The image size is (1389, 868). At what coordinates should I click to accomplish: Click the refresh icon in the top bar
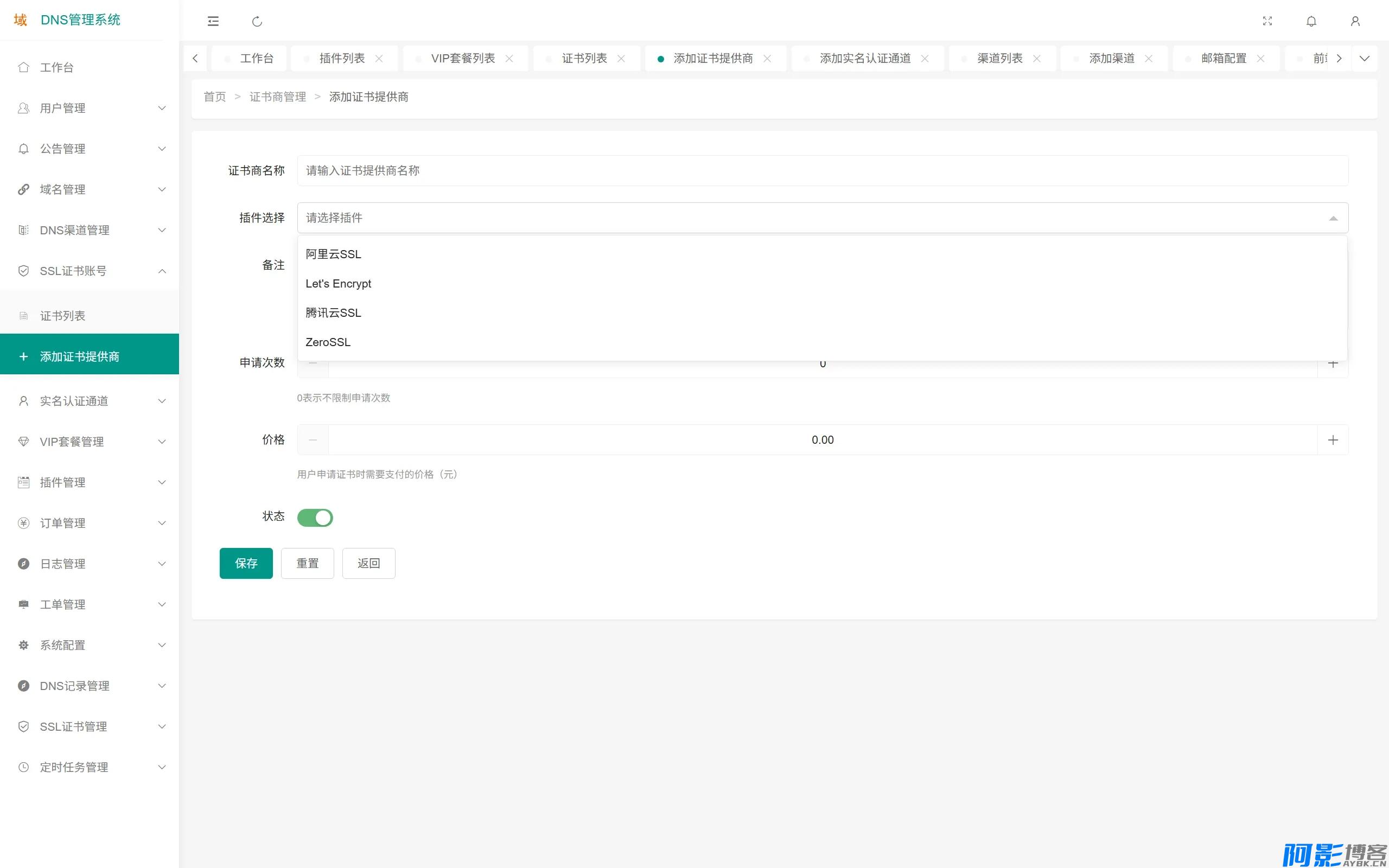click(x=257, y=21)
